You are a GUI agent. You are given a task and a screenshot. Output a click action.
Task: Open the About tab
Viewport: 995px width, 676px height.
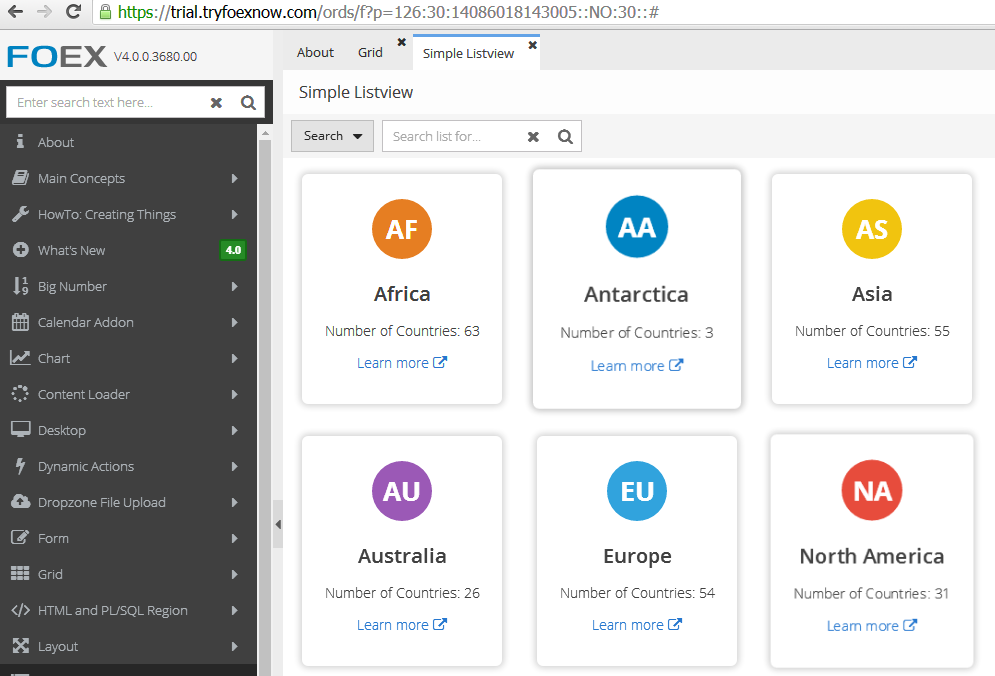(x=315, y=52)
